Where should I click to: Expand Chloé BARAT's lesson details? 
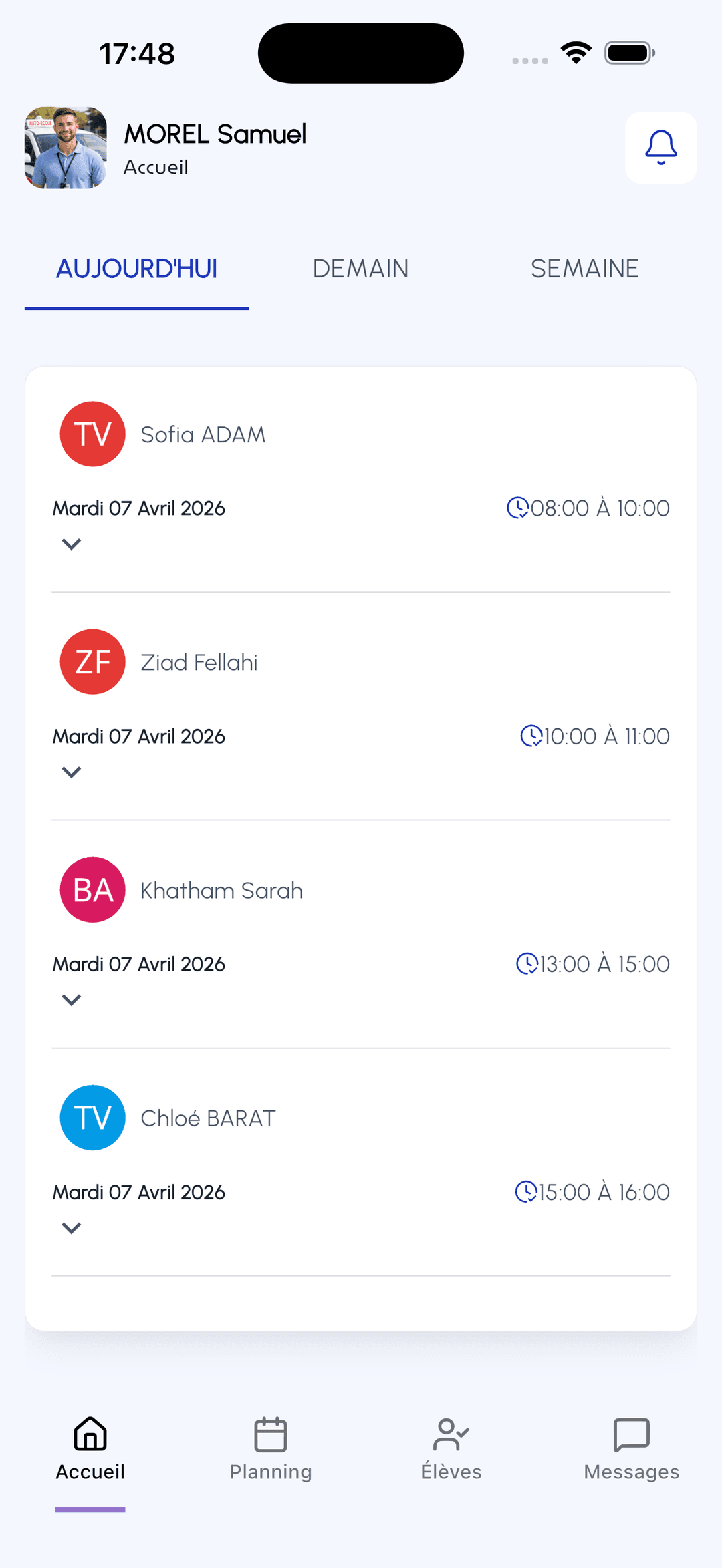click(72, 1228)
